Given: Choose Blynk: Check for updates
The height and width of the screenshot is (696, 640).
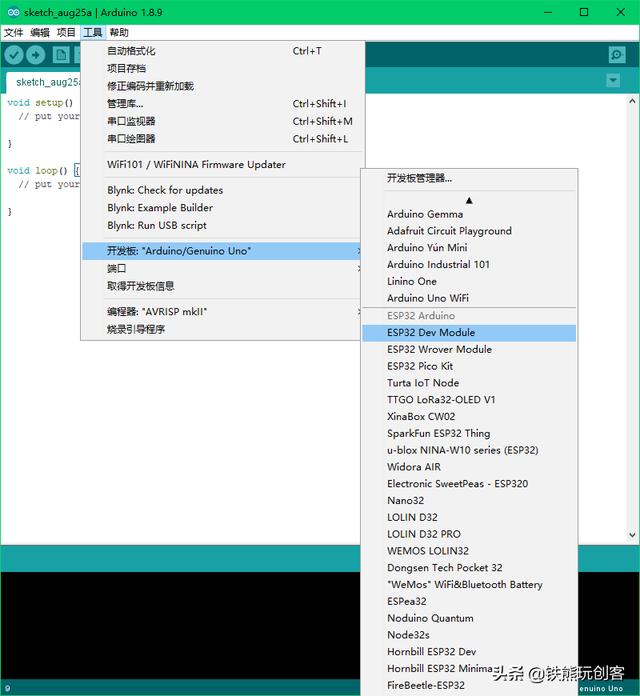Looking at the screenshot, I should [x=223, y=190].
